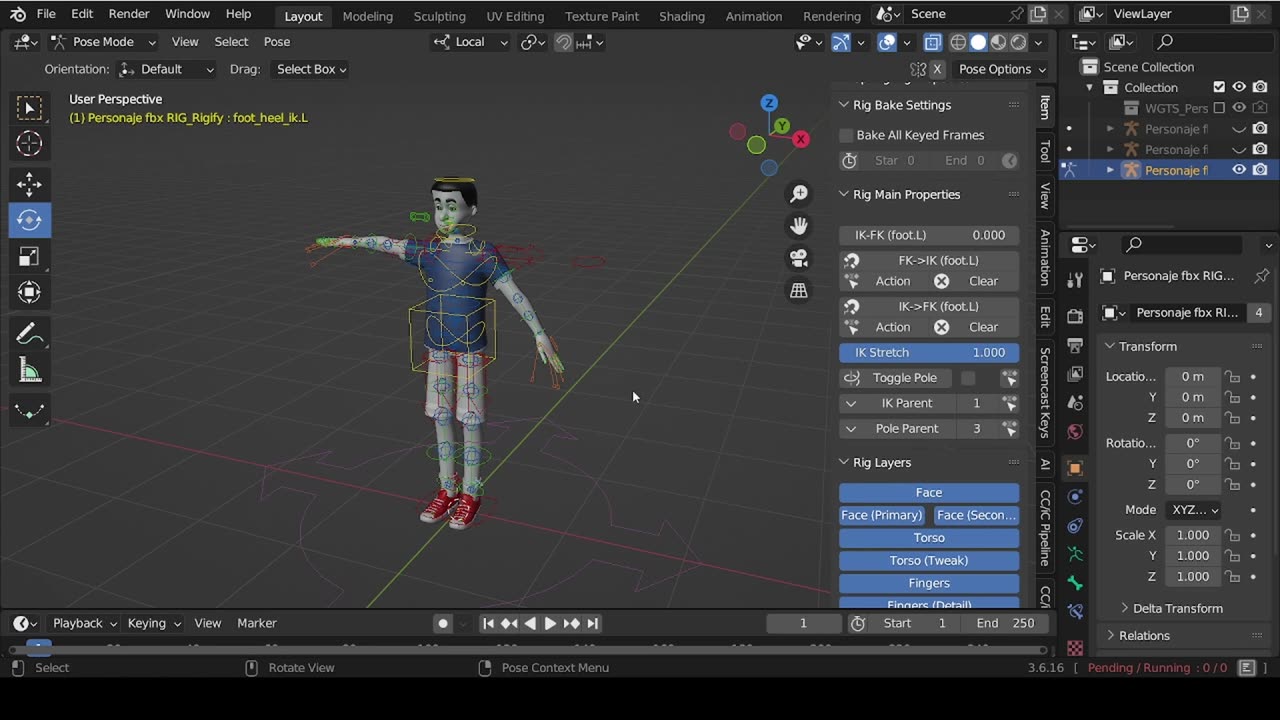Open the Render properties tab icon

click(x=1075, y=316)
